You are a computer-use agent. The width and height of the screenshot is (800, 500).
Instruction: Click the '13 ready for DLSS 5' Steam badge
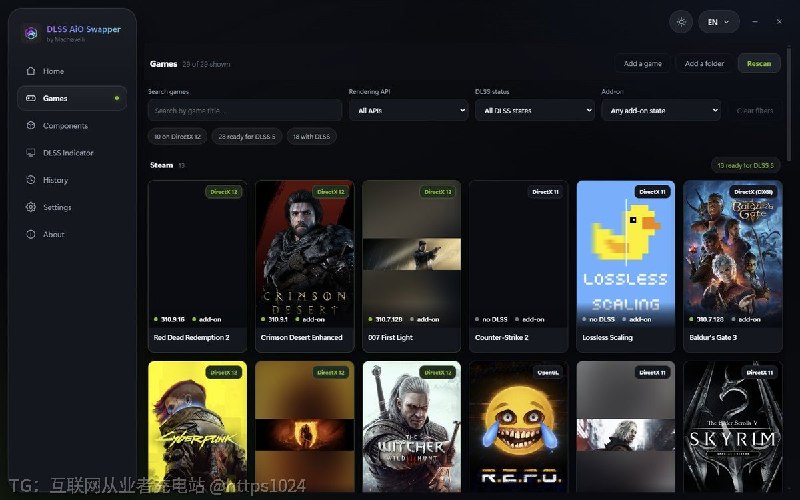(x=745, y=165)
